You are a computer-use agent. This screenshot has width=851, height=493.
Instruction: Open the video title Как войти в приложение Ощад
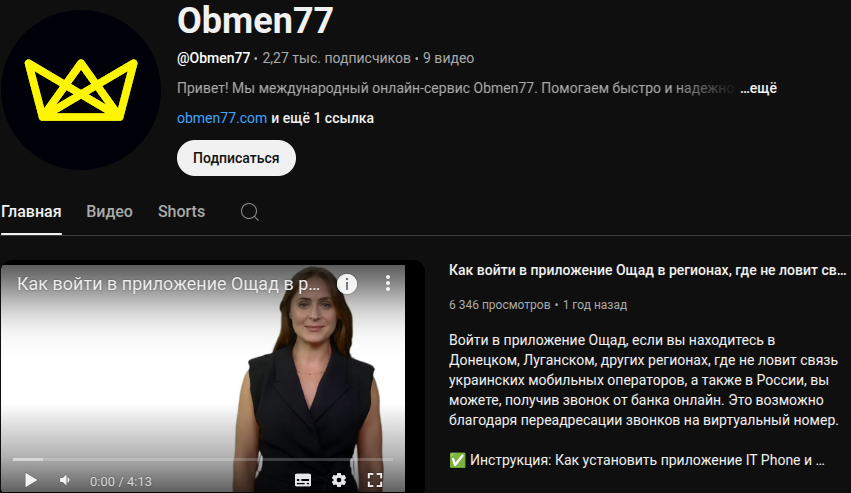pos(647,270)
